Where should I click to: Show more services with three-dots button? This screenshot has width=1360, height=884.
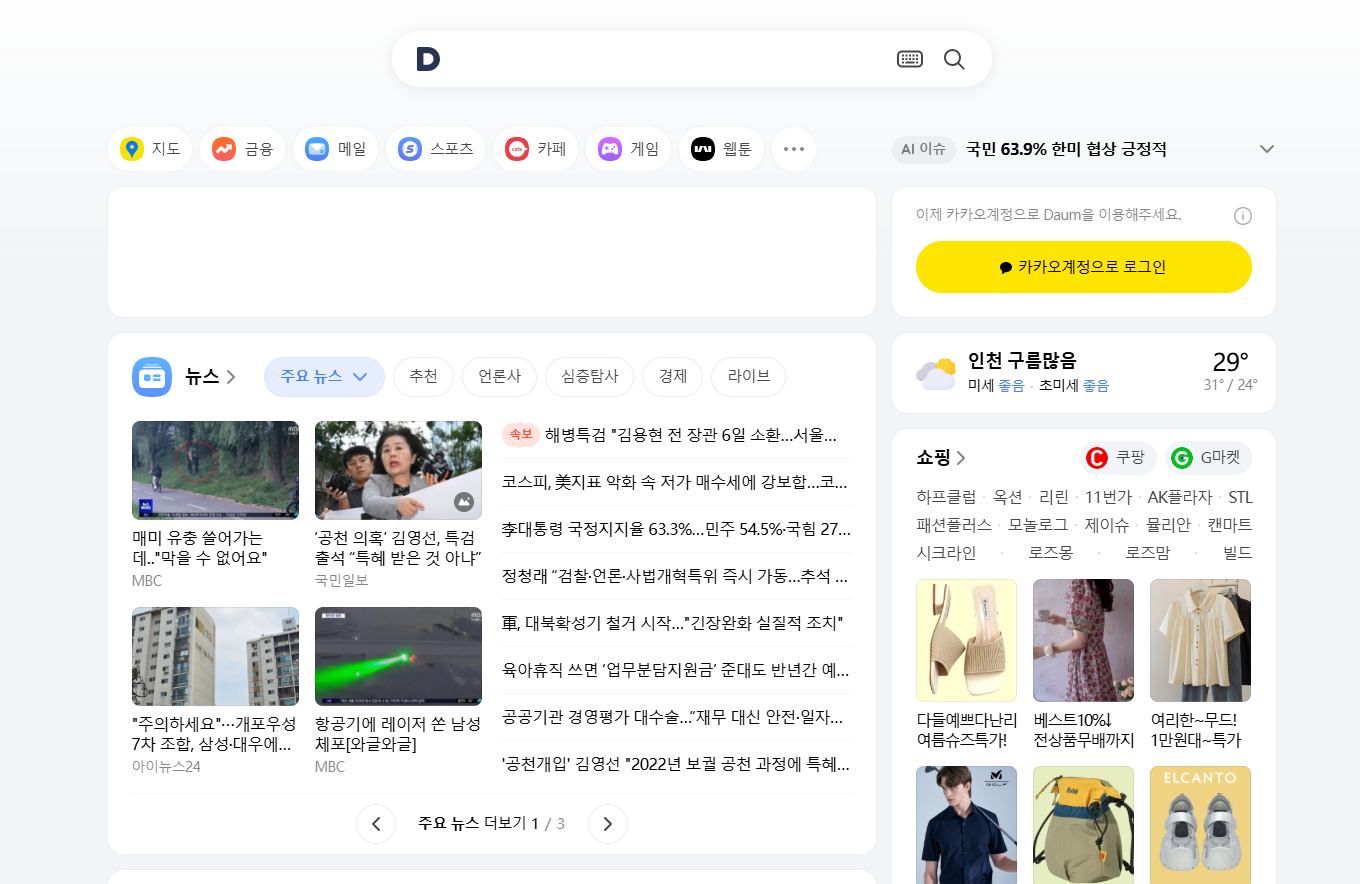794,149
